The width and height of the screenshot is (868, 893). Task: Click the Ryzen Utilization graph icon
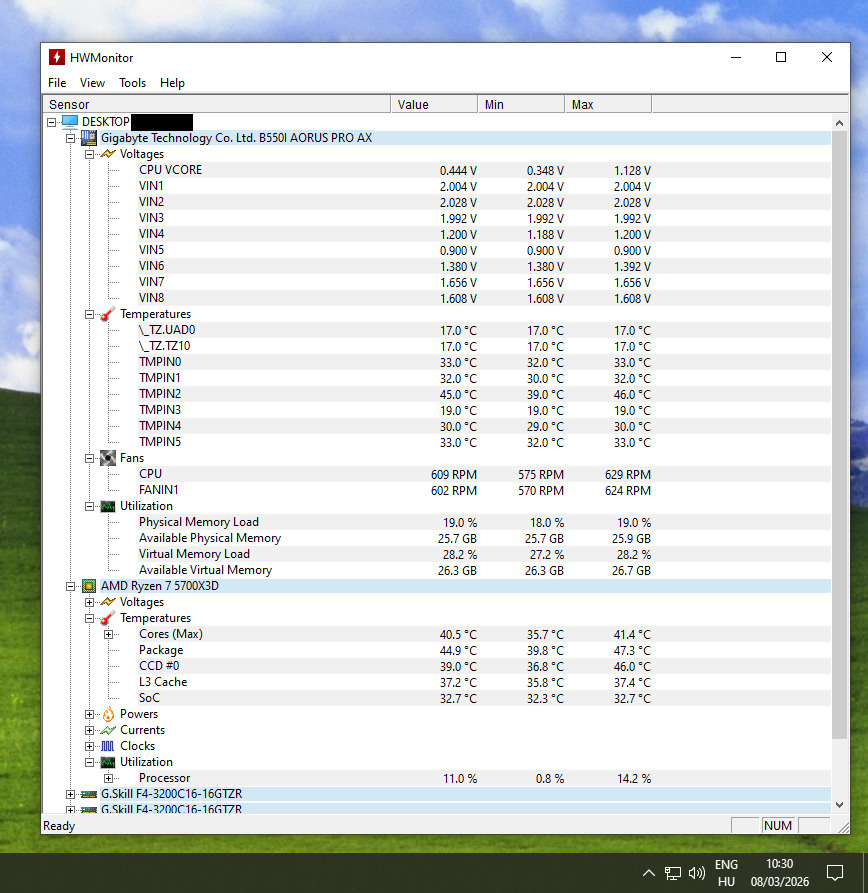click(108, 762)
